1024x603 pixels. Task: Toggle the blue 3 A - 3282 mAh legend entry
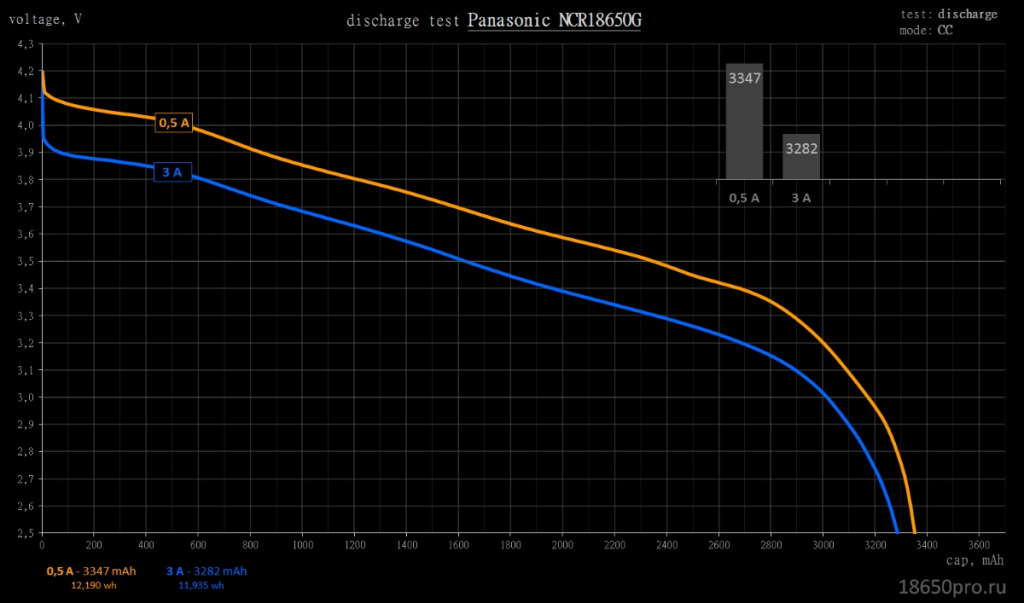tap(207, 571)
